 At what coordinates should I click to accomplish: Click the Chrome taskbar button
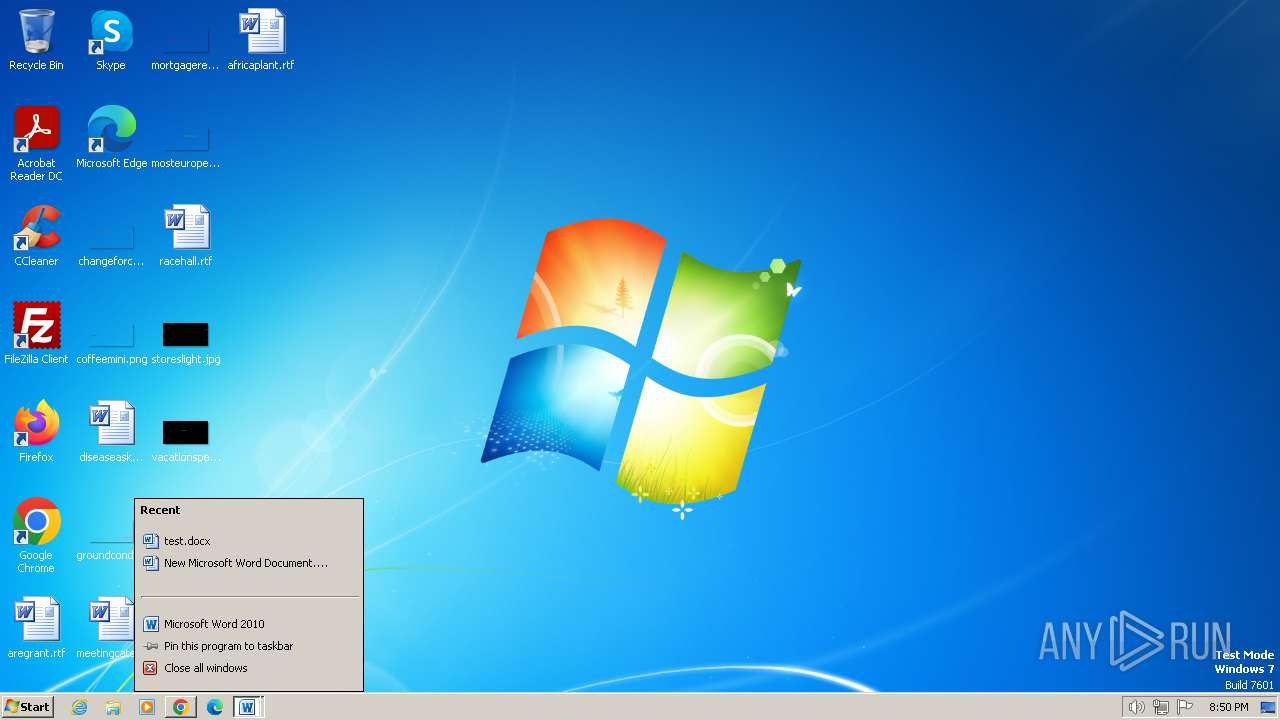(181, 707)
